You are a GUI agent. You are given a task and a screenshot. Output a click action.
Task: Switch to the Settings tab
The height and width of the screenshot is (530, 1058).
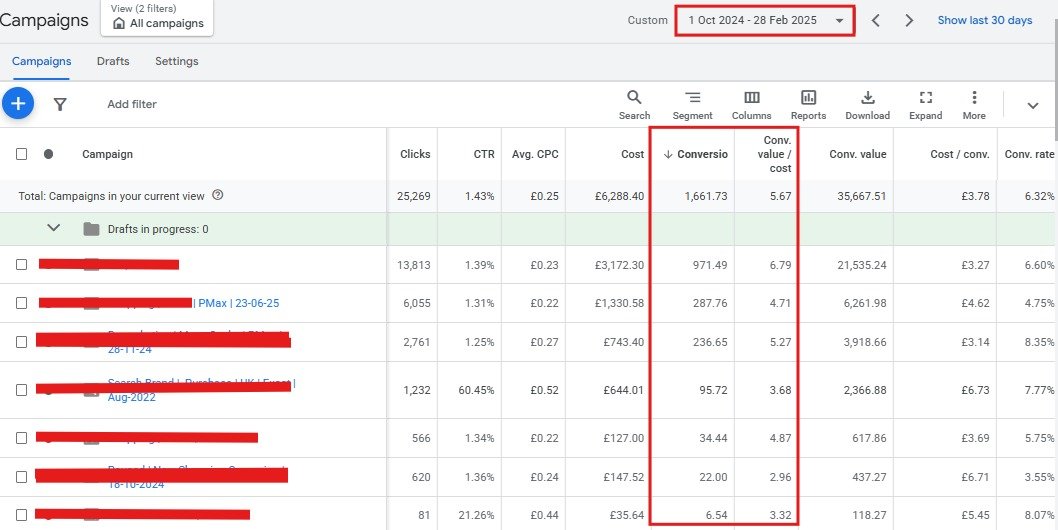point(176,61)
